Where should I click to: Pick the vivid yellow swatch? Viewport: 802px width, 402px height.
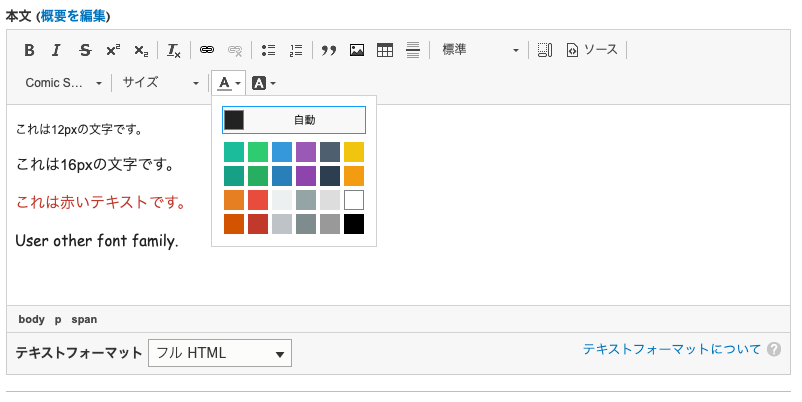(354, 152)
